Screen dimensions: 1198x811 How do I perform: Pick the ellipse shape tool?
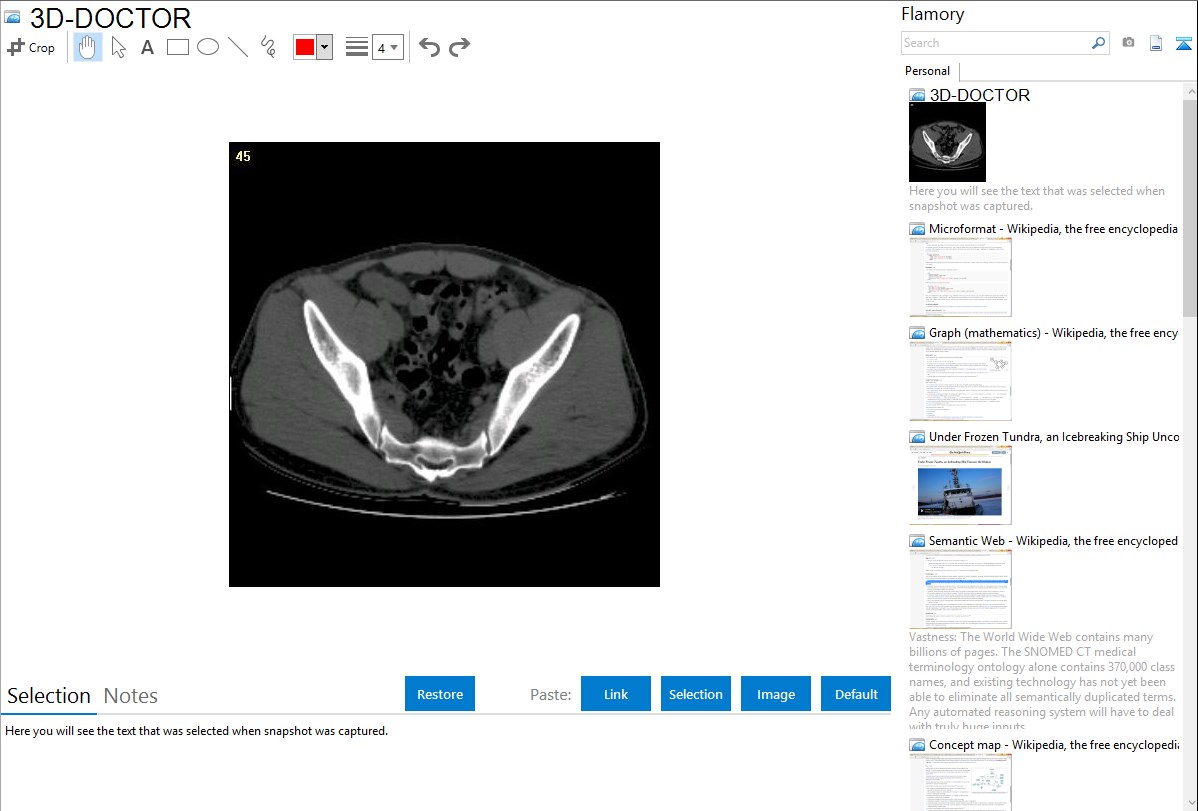[208, 47]
